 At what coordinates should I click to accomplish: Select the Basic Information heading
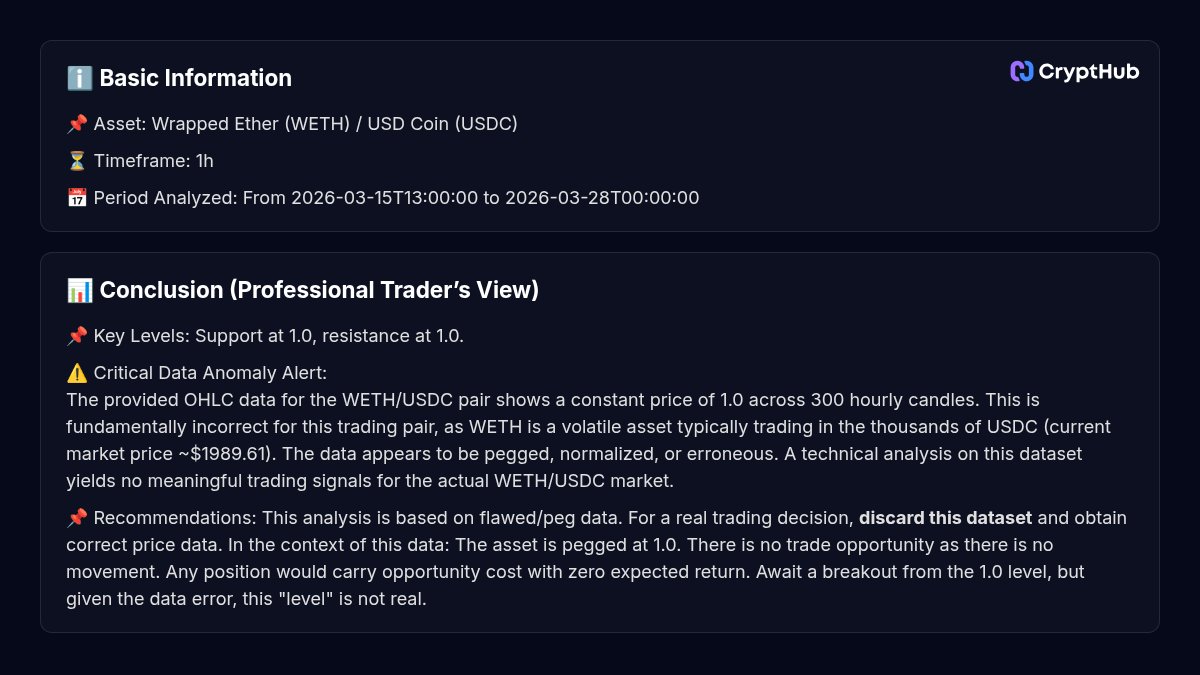(195, 78)
